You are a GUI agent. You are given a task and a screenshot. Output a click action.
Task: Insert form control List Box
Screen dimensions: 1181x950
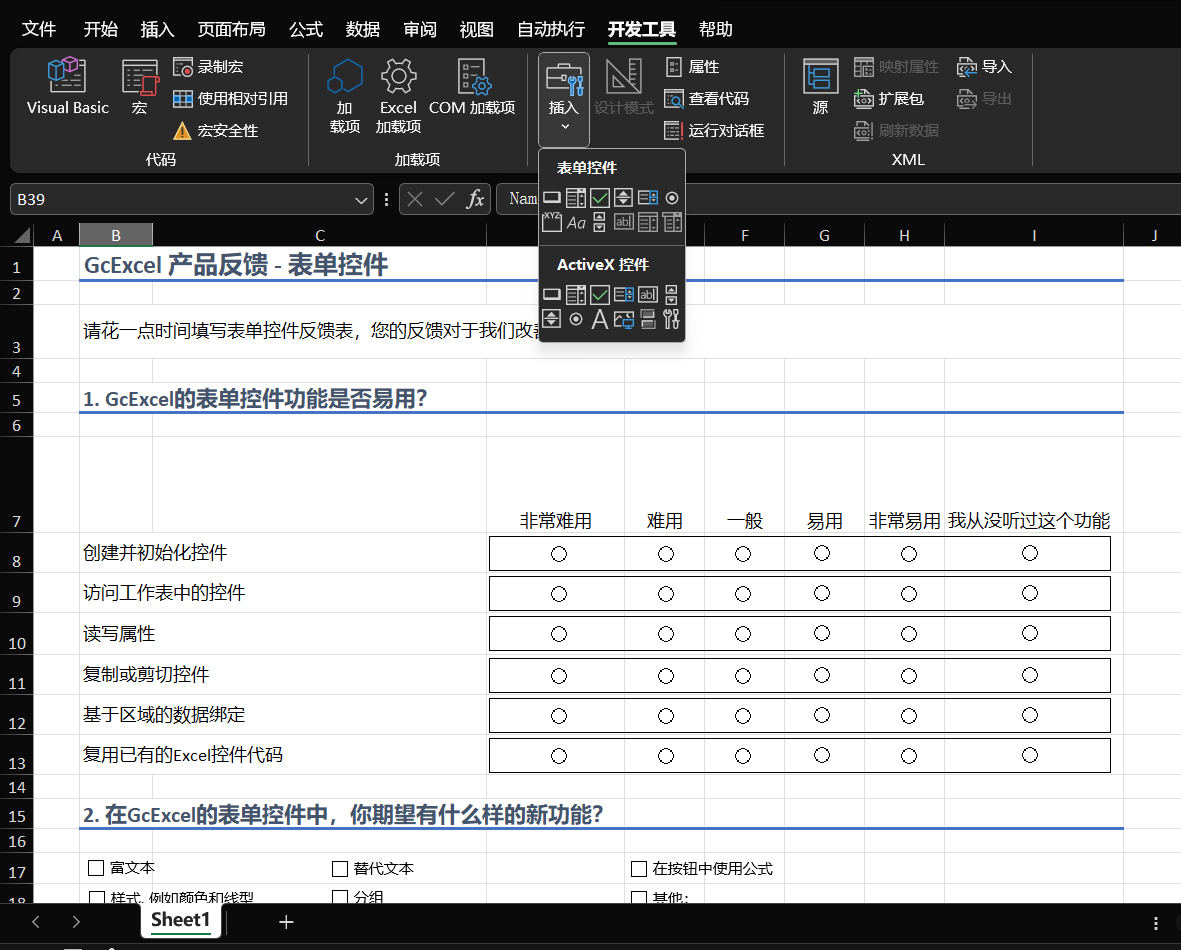[x=648, y=198]
